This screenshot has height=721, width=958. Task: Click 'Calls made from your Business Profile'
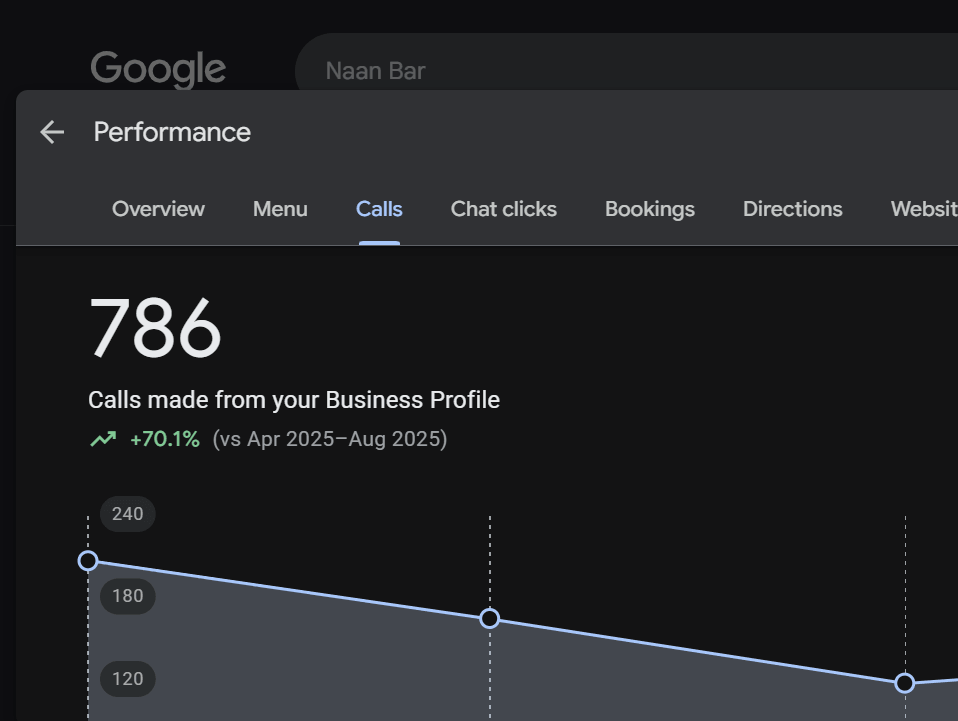(x=294, y=400)
